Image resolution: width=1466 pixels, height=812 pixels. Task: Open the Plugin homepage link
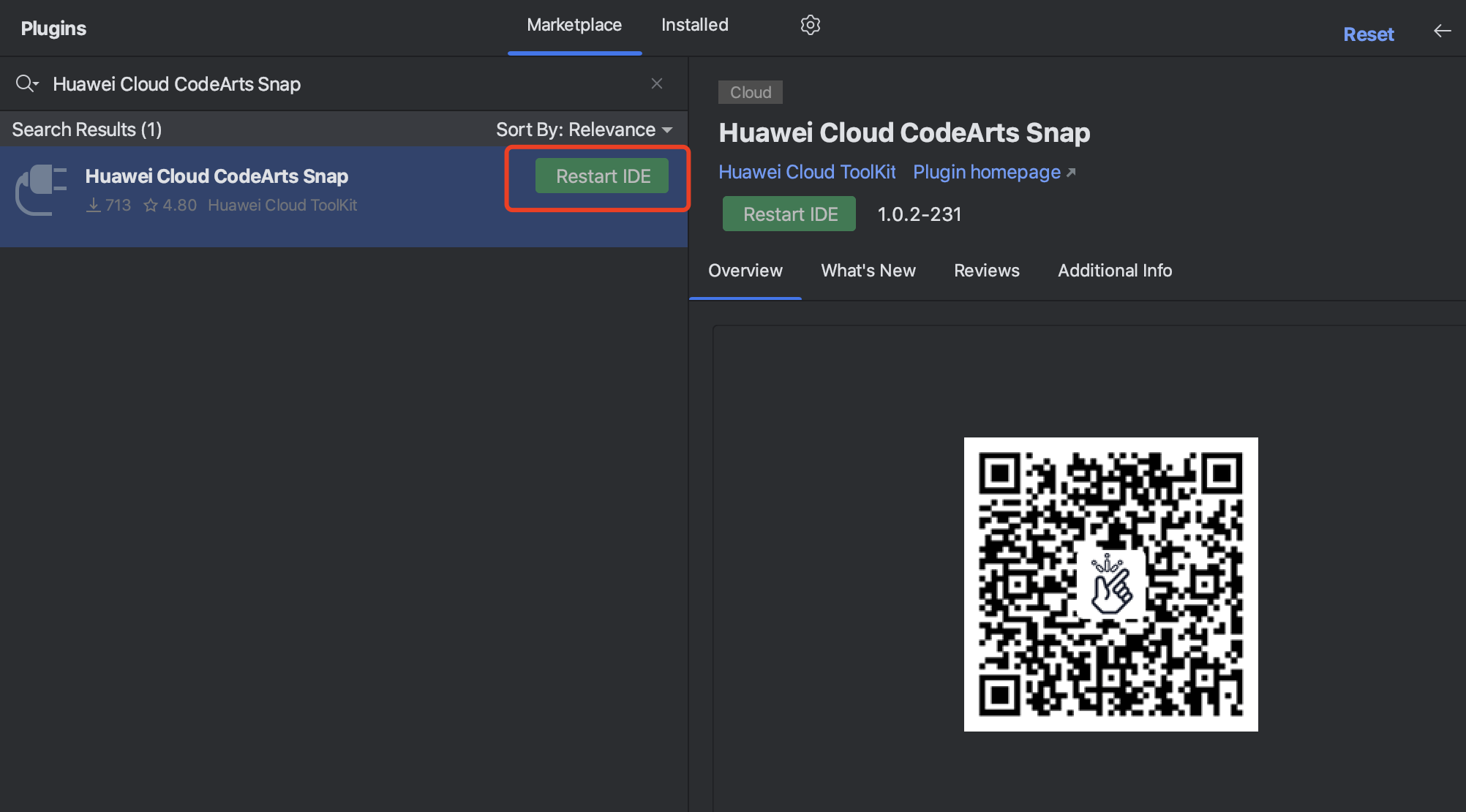[x=986, y=172]
